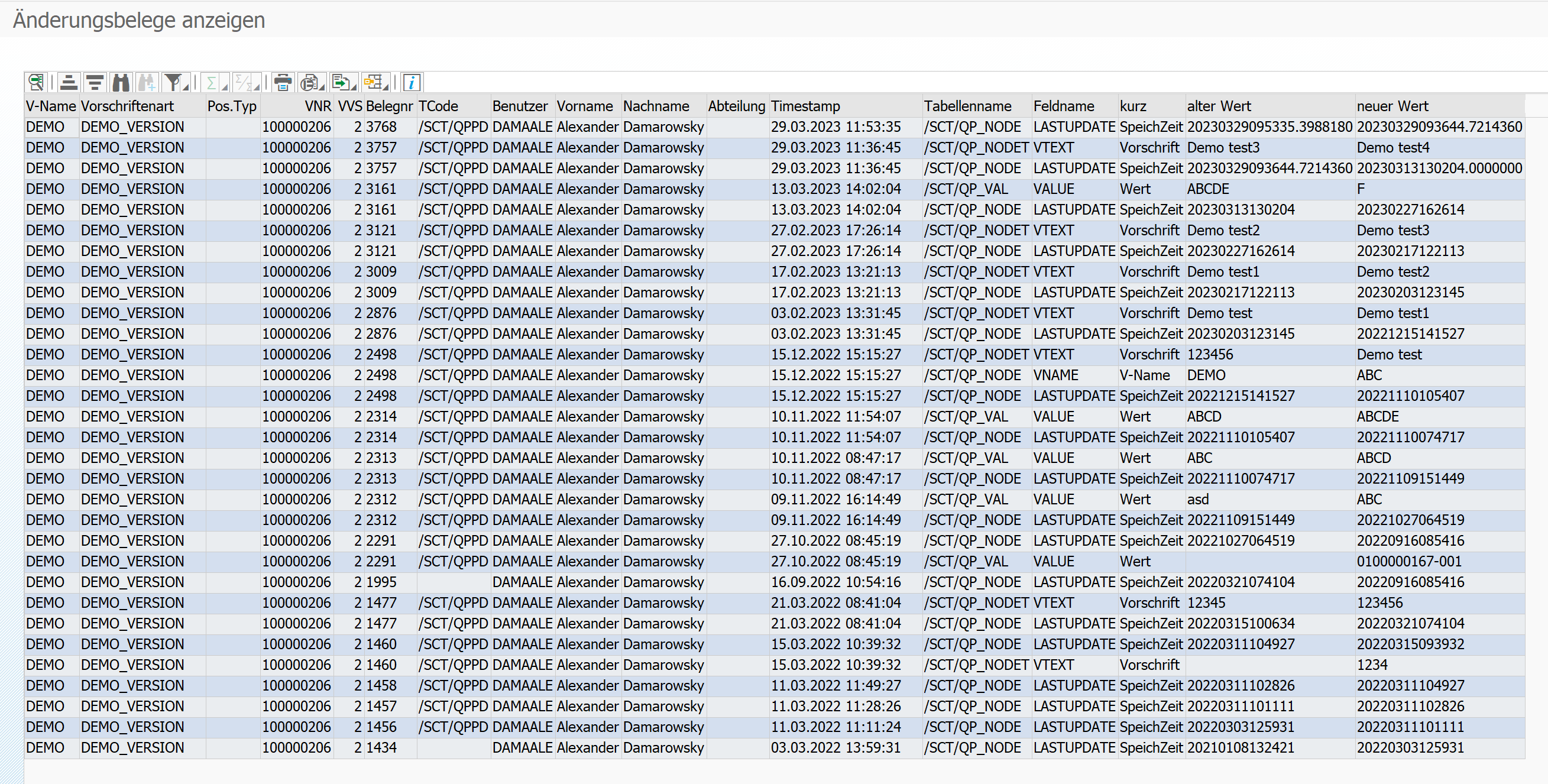Click the cell containing new value 0100000167-001
The width and height of the screenshot is (1548, 784).
1408,562
